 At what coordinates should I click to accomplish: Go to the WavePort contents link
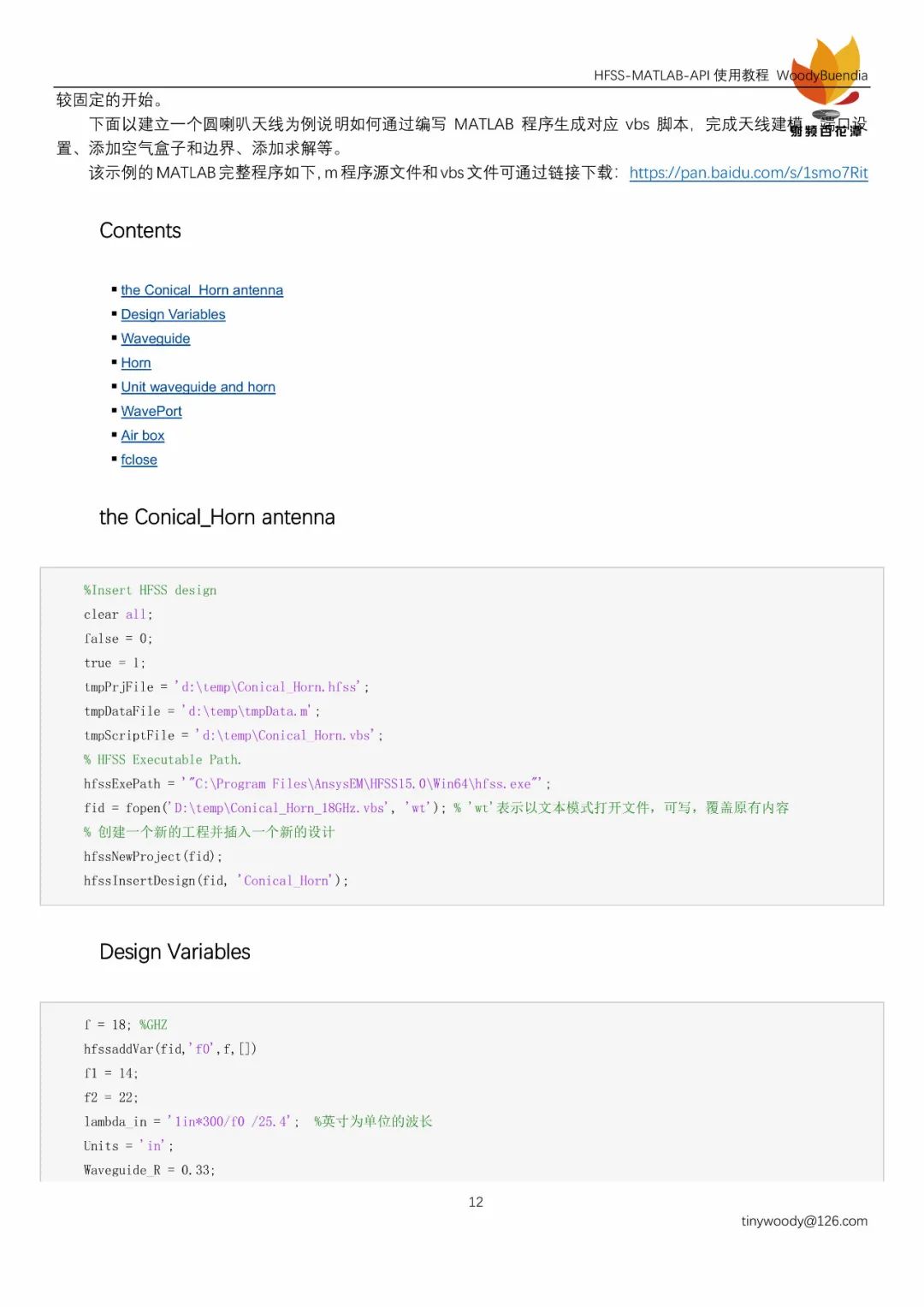(x=151, y=412)
